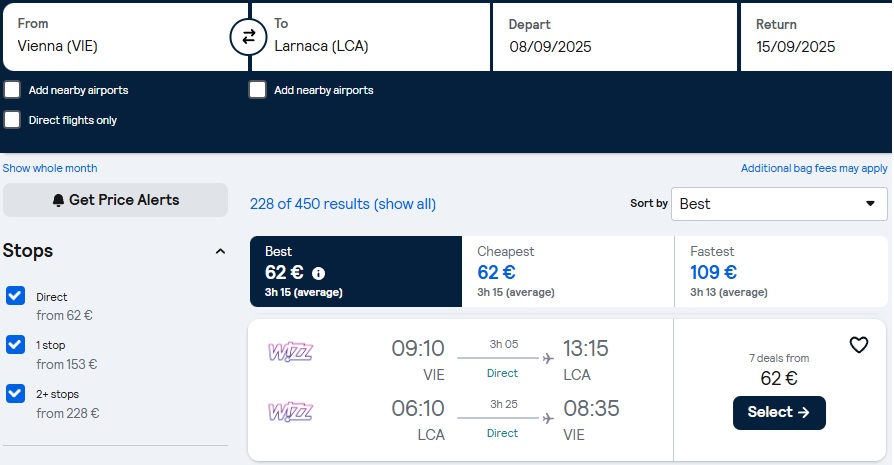Open the Sort by Best dropdown
This screenshot has height=465, width=894.
(779, 203)
